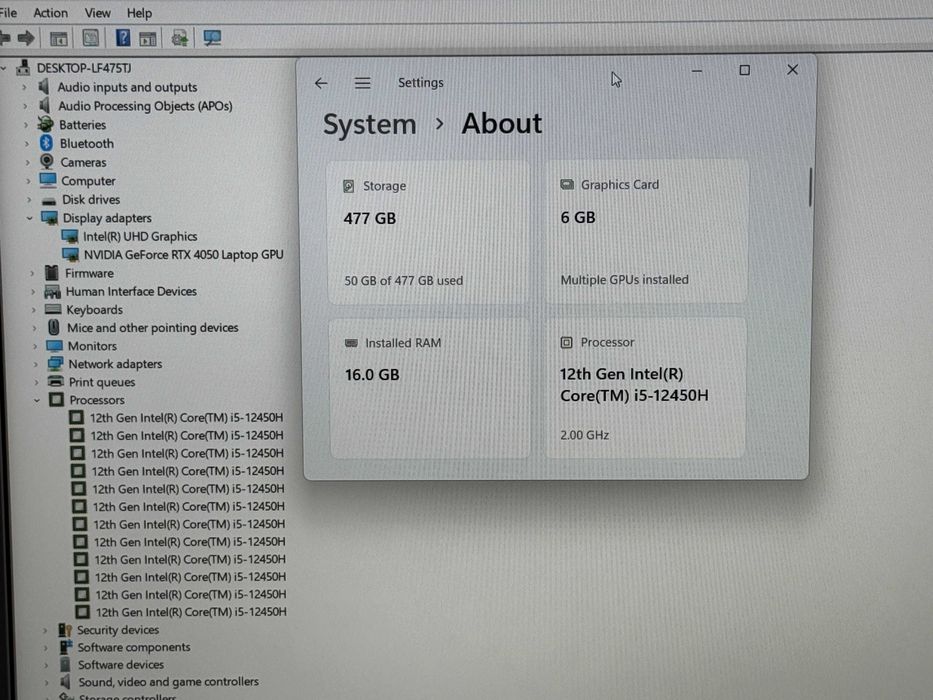Click the Monitors category icon
The width and height of the screenshot is (933, 700).
tap(55, 346)
